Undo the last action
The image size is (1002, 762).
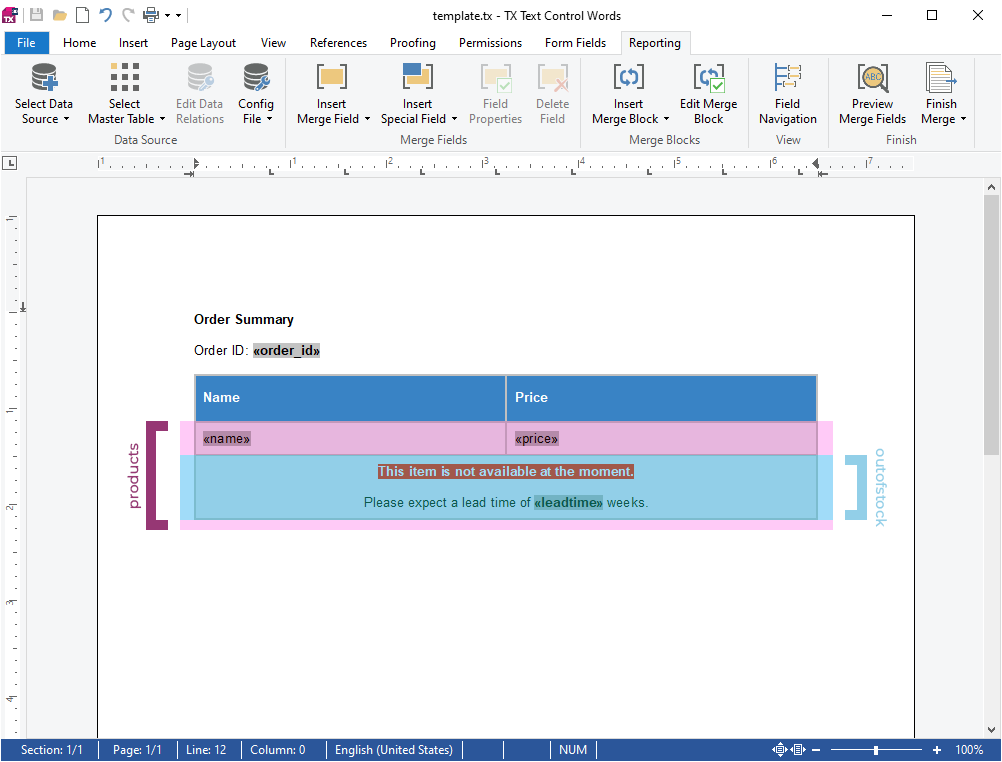point(105,15)
